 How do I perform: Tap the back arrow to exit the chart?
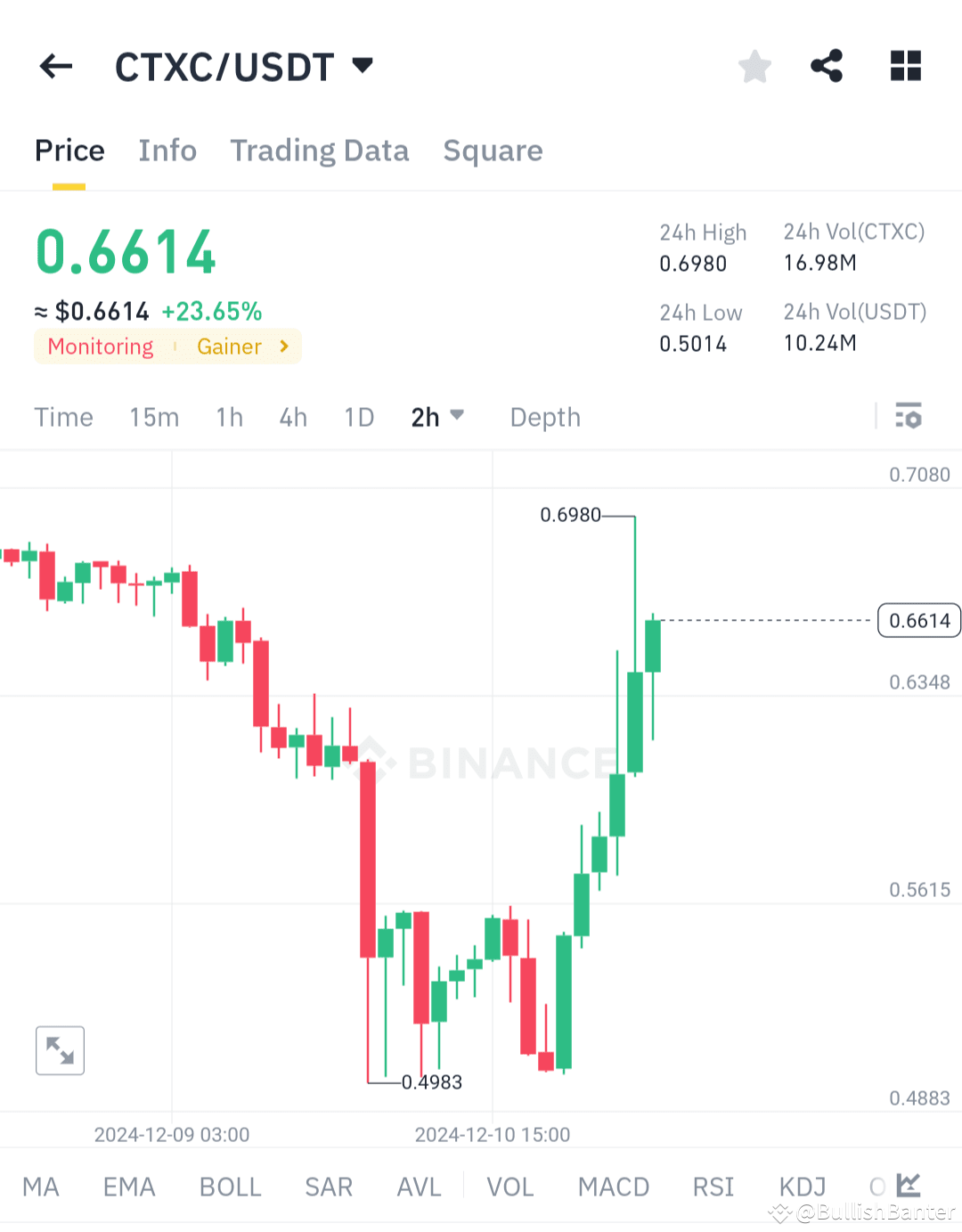55,66
